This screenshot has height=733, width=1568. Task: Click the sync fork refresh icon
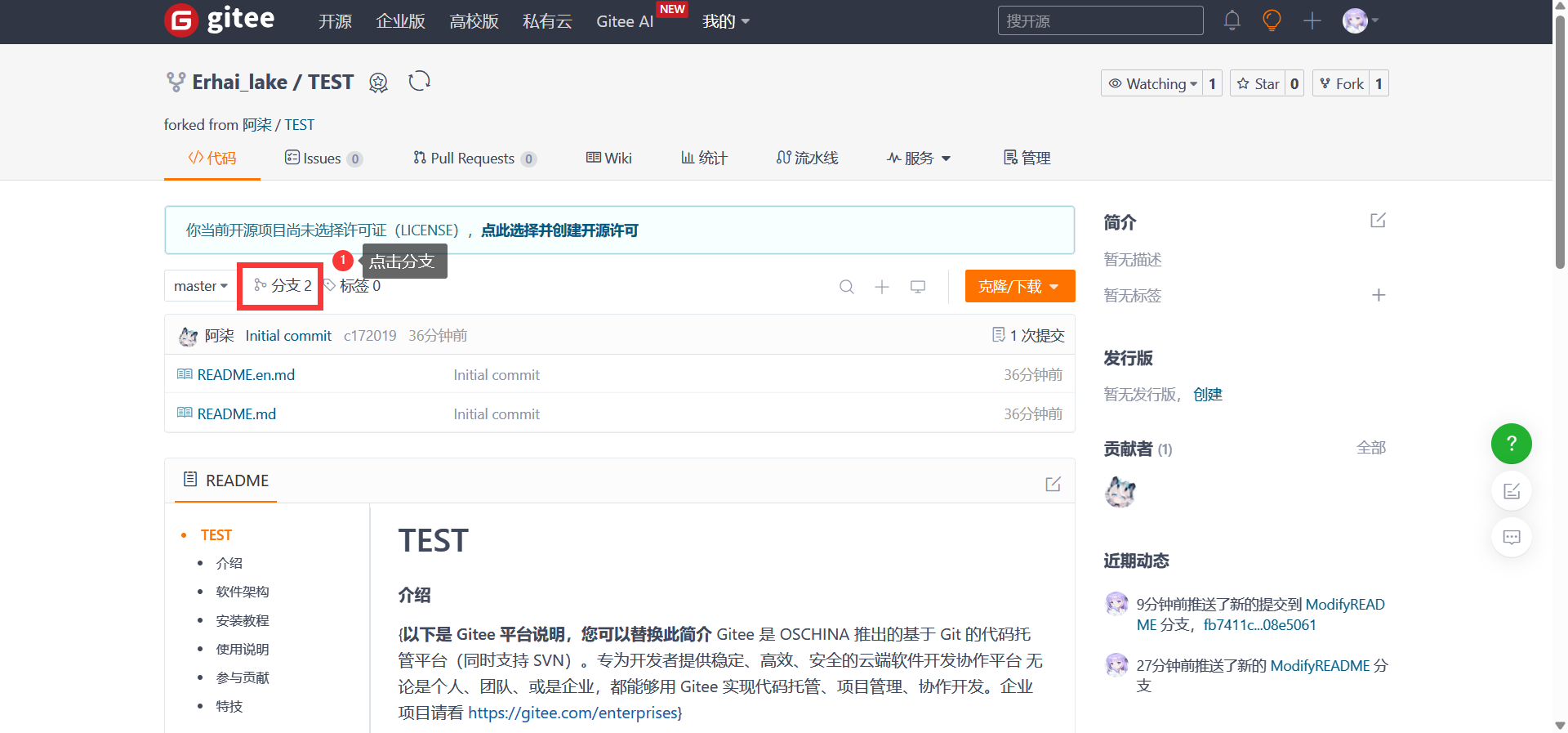point(419,82)
